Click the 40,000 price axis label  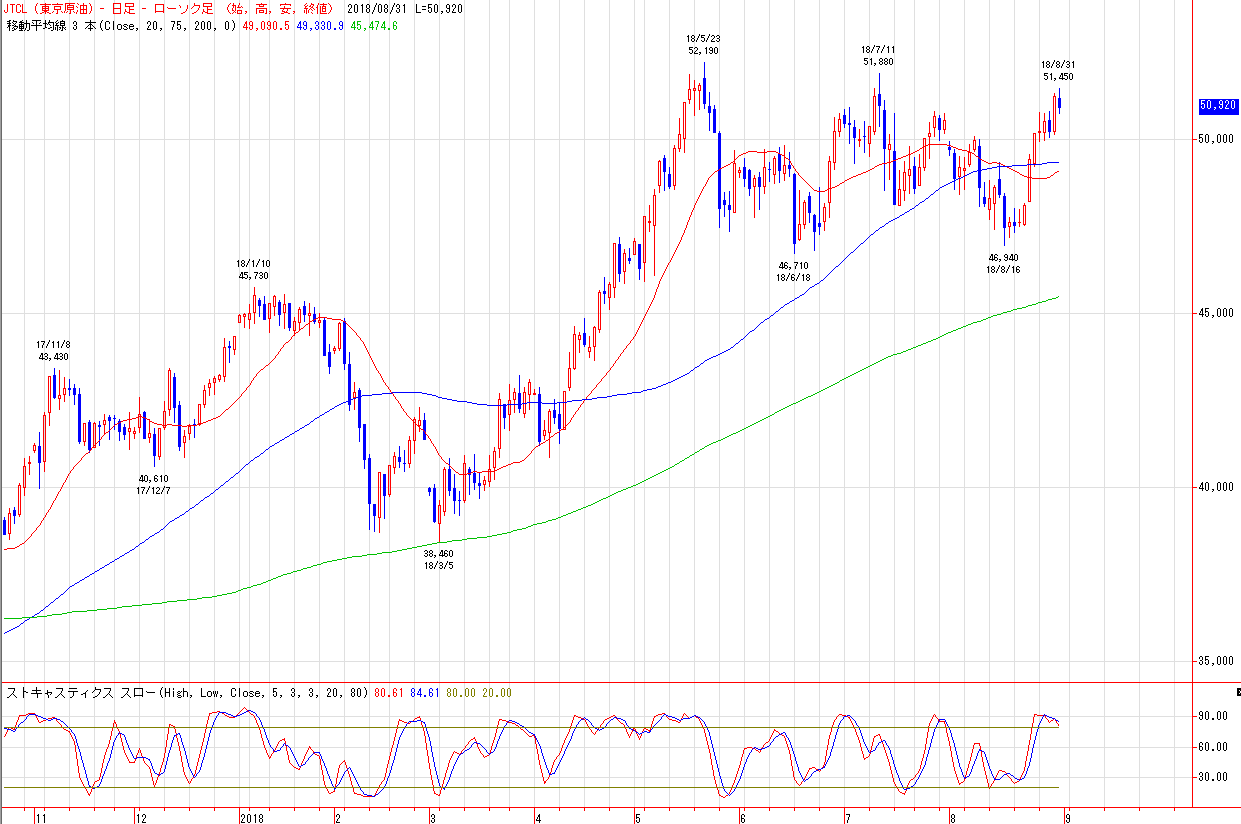1217,487
